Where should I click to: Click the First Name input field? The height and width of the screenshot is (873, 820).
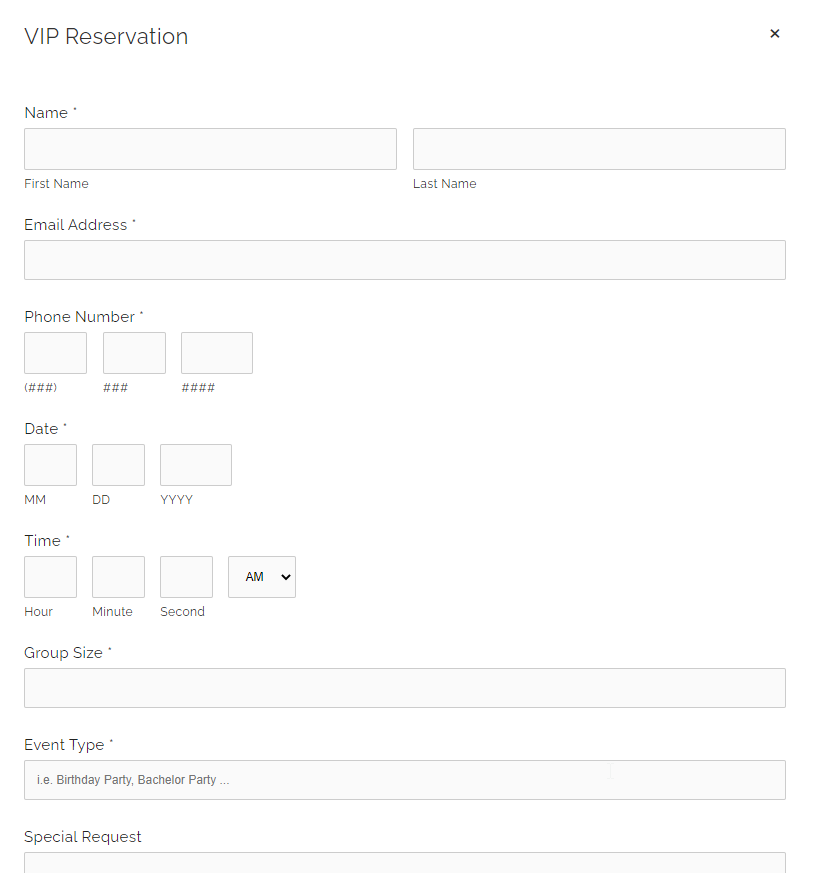pyautogui.click(x=210, y=149)
